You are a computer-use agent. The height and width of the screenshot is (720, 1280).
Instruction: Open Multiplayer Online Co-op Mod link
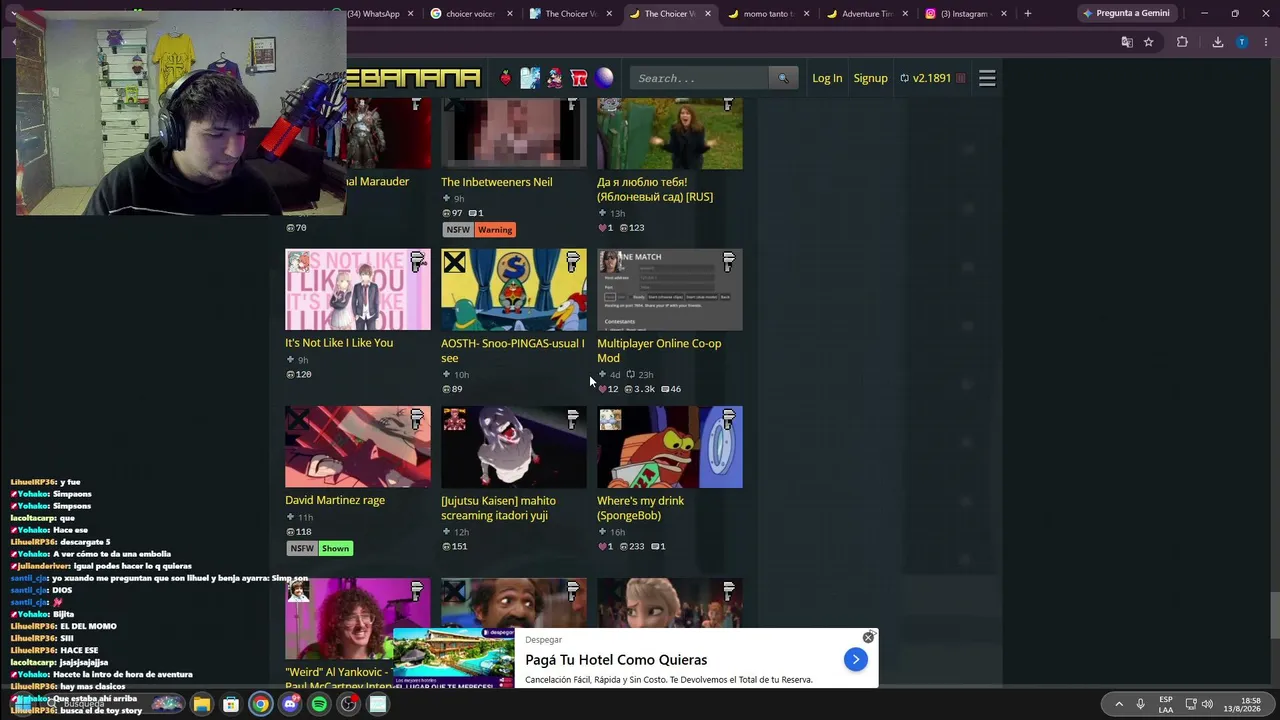[659, 351]
